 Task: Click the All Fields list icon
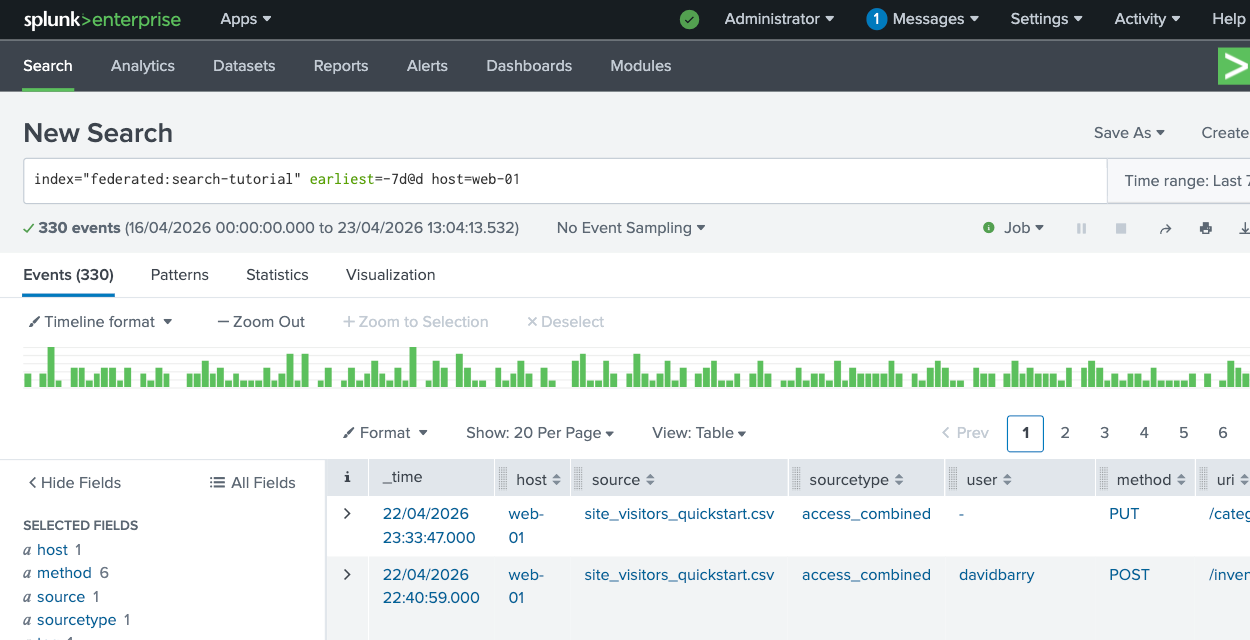coord(217,482)
